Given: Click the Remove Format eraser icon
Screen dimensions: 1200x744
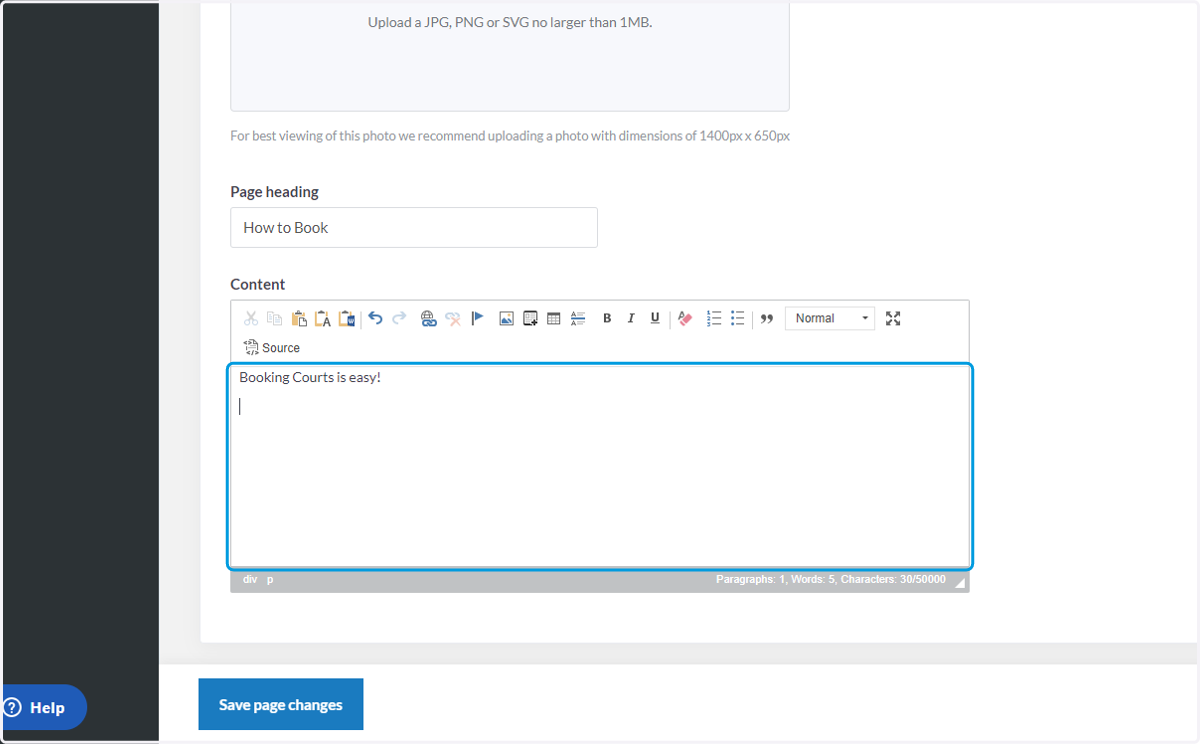Looking at the screenshot, I should click(685, 318).
